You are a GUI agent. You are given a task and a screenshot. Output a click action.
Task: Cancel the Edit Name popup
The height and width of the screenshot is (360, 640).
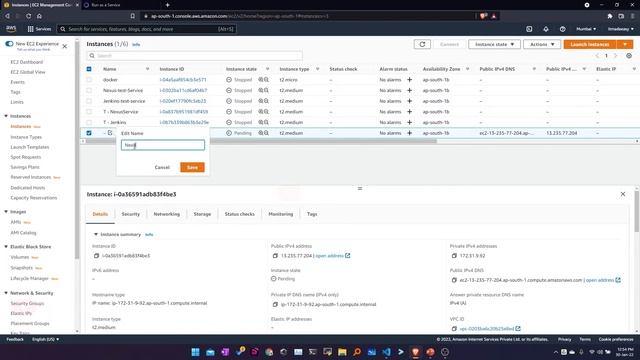tap(162, 167)
